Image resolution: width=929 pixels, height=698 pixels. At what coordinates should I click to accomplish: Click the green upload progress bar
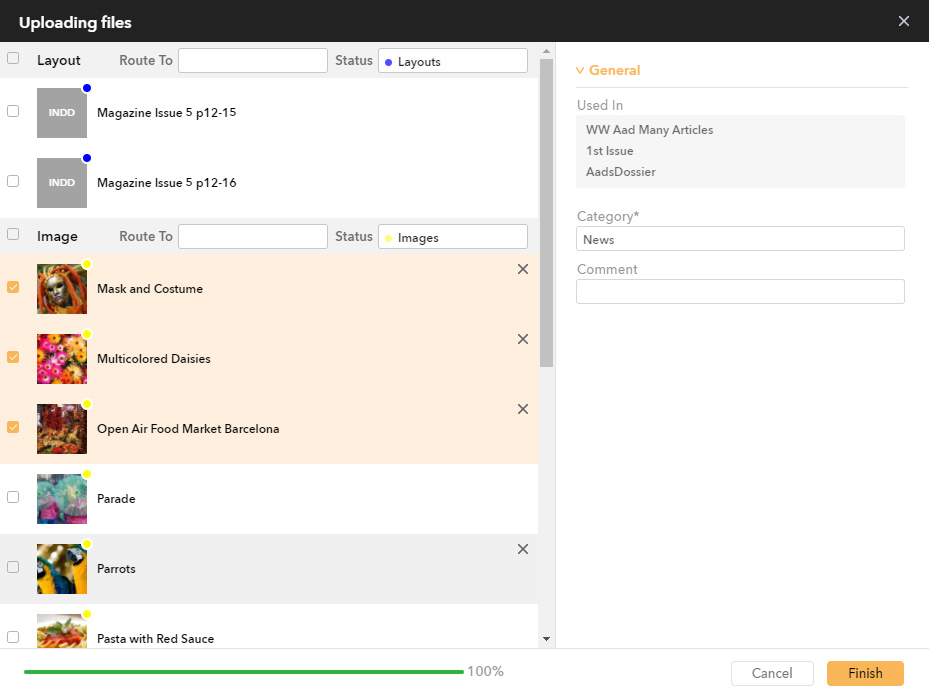coord(243,672)
